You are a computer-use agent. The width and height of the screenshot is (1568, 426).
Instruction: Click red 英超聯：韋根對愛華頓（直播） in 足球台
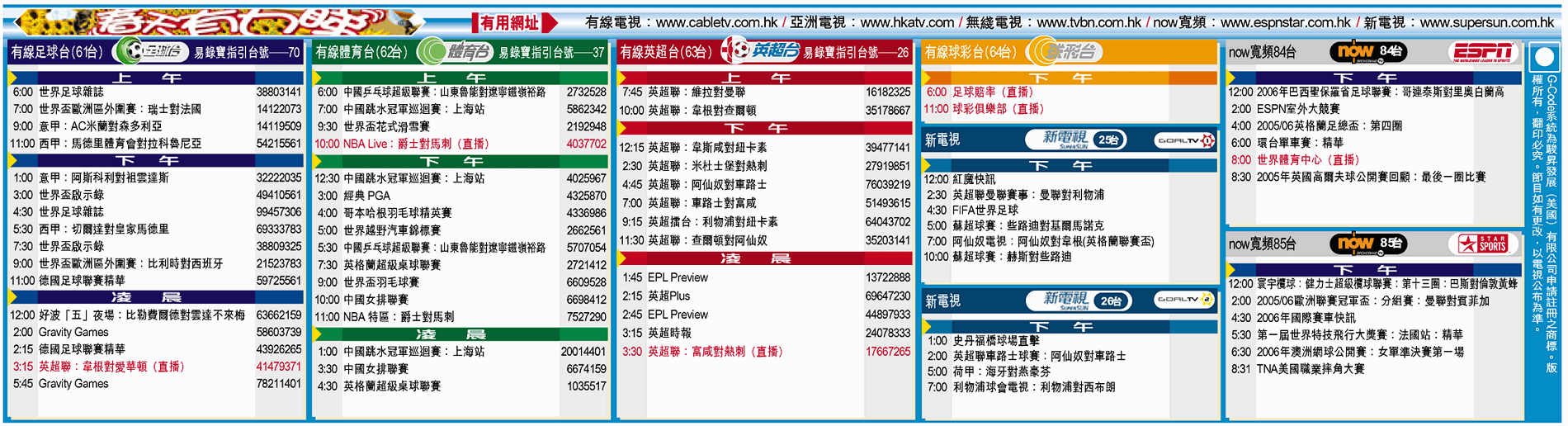(111, 367)
